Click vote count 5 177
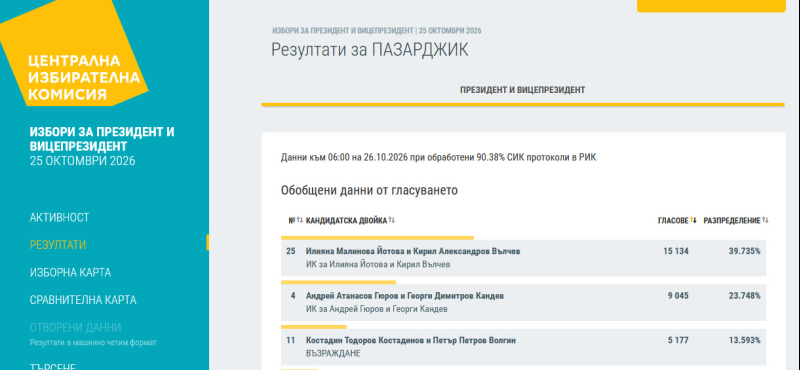The height and width of the screenshot is (370, 800). pyautogui.click(x=678, y=340)
